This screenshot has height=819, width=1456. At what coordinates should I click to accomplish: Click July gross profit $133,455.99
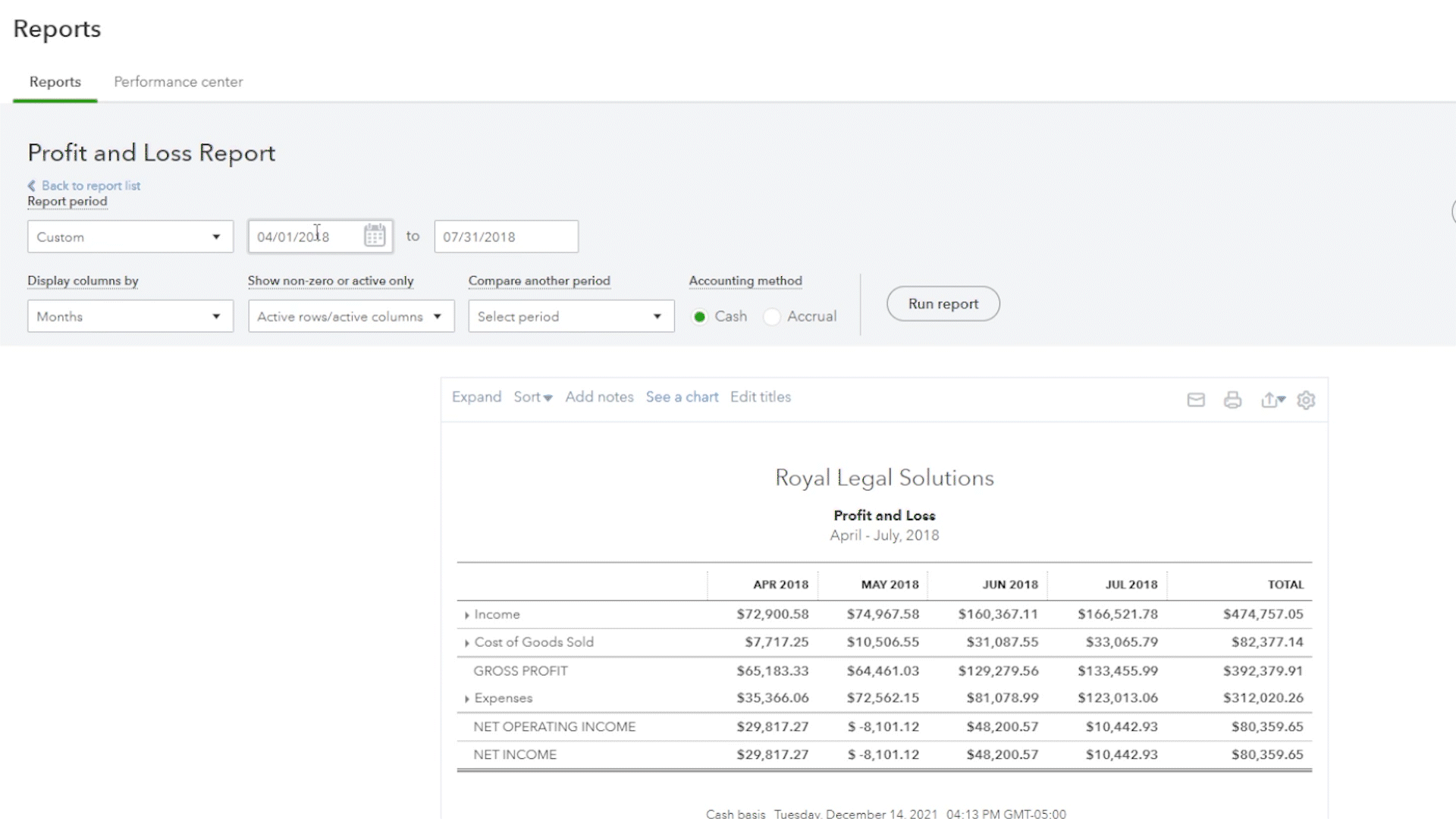1118,671
